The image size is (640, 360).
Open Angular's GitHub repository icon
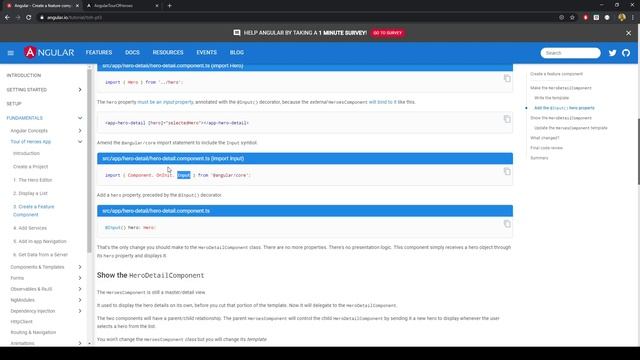[626, 53]
